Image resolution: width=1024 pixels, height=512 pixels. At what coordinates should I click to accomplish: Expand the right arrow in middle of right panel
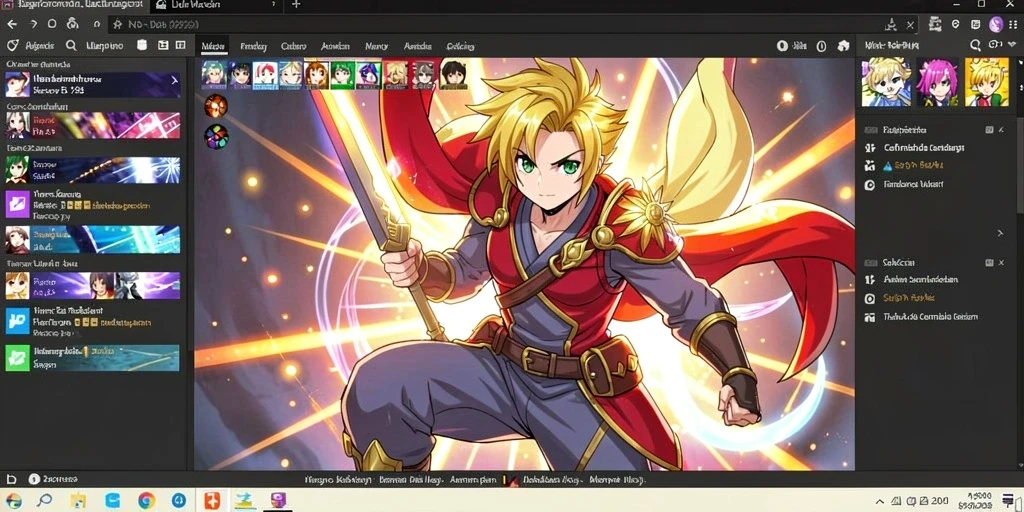pyautogui.click(x=1000, y=233)
